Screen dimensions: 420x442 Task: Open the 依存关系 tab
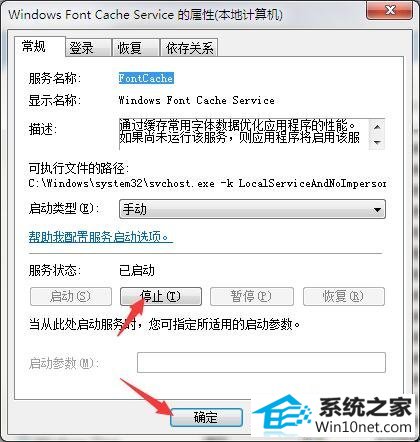click(x=189, y=48)
